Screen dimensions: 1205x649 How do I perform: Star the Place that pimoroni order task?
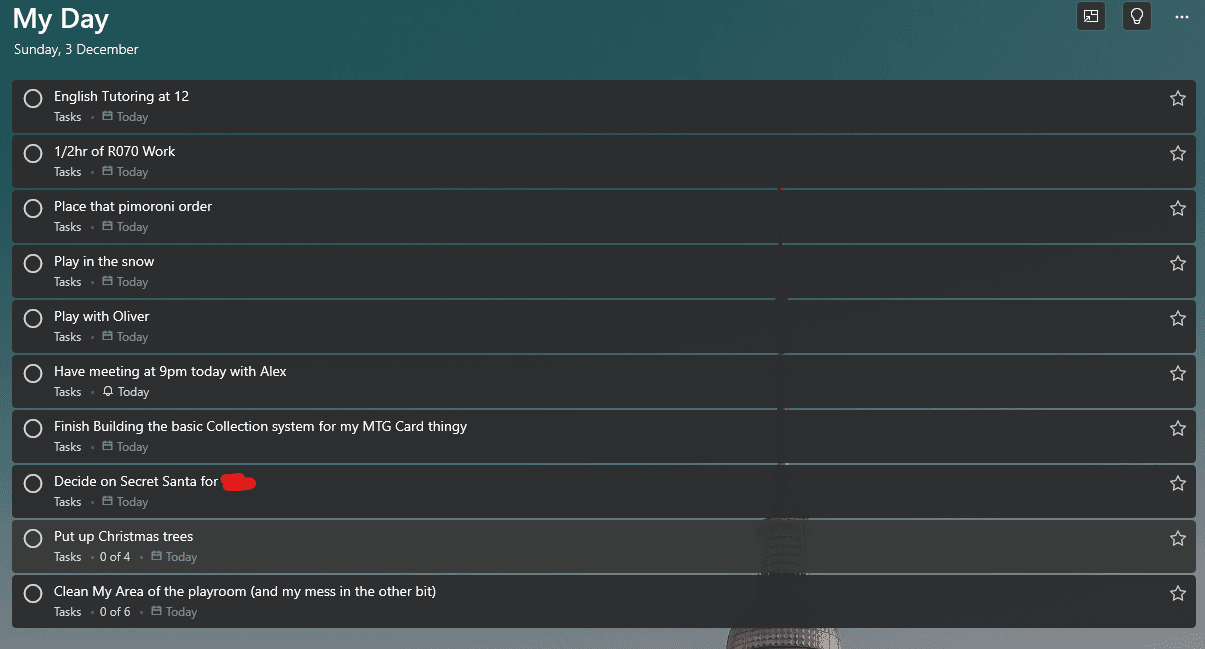pyautogui.click(x=1177, y=208)
